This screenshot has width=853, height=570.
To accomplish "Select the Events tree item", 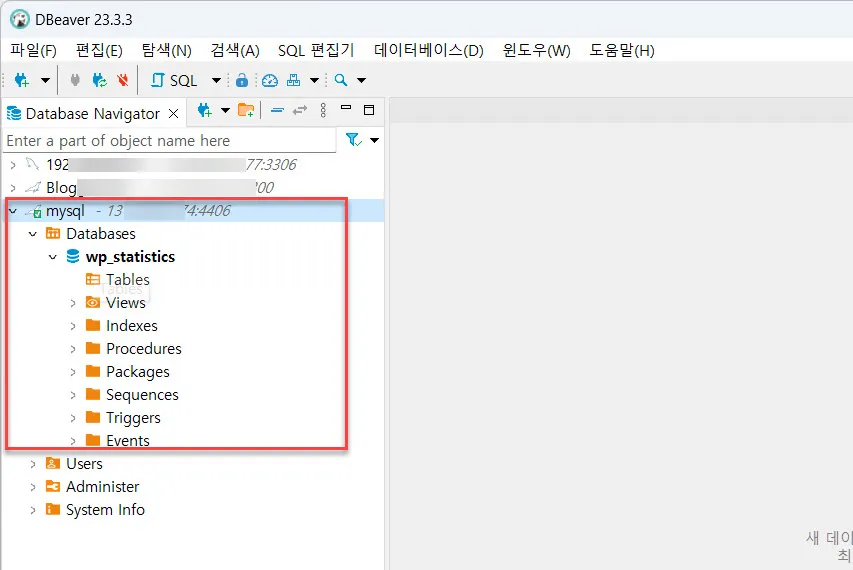I will [x=128, y=441].
